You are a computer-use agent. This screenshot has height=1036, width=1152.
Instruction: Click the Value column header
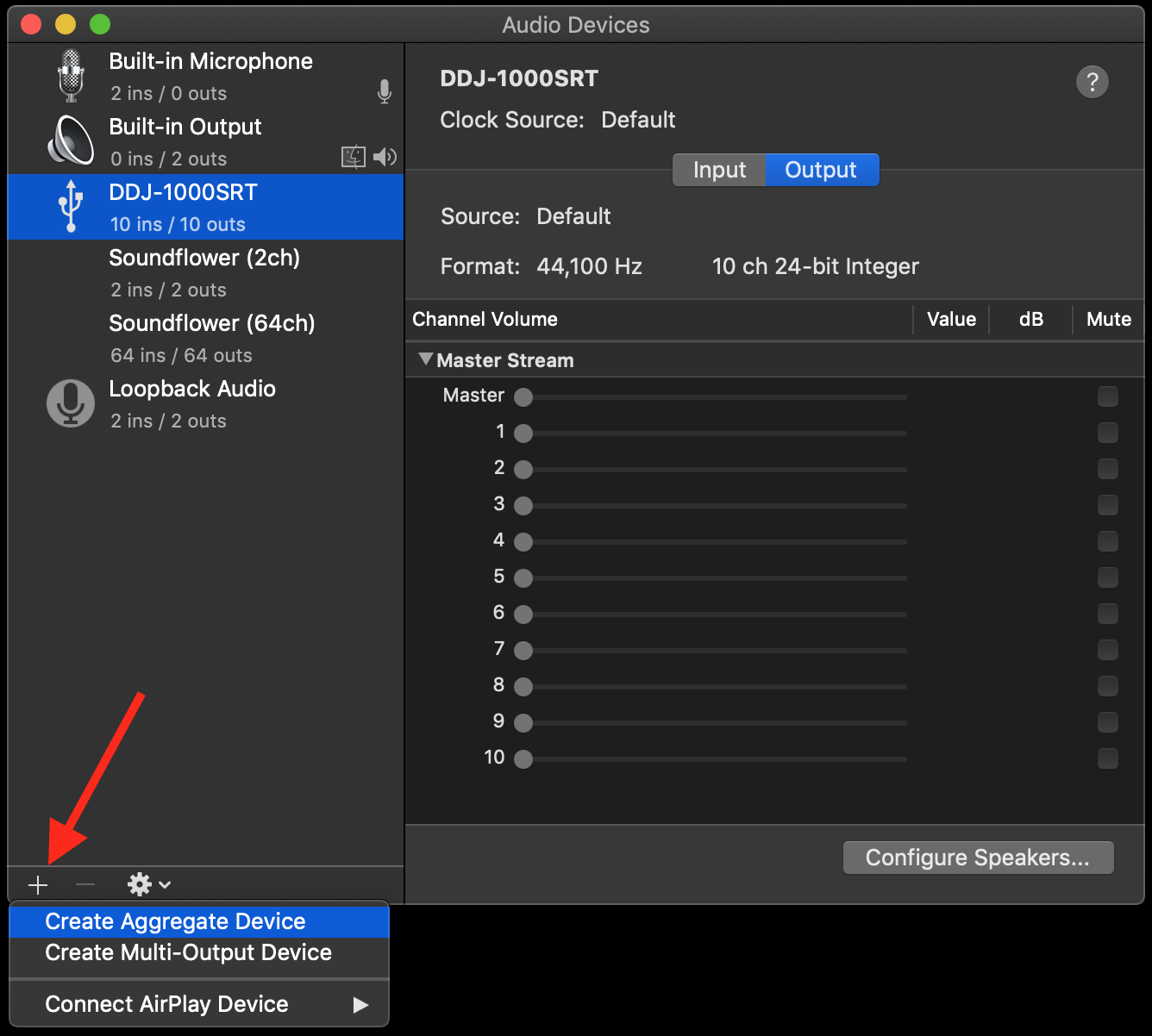[x=951, y=319]
